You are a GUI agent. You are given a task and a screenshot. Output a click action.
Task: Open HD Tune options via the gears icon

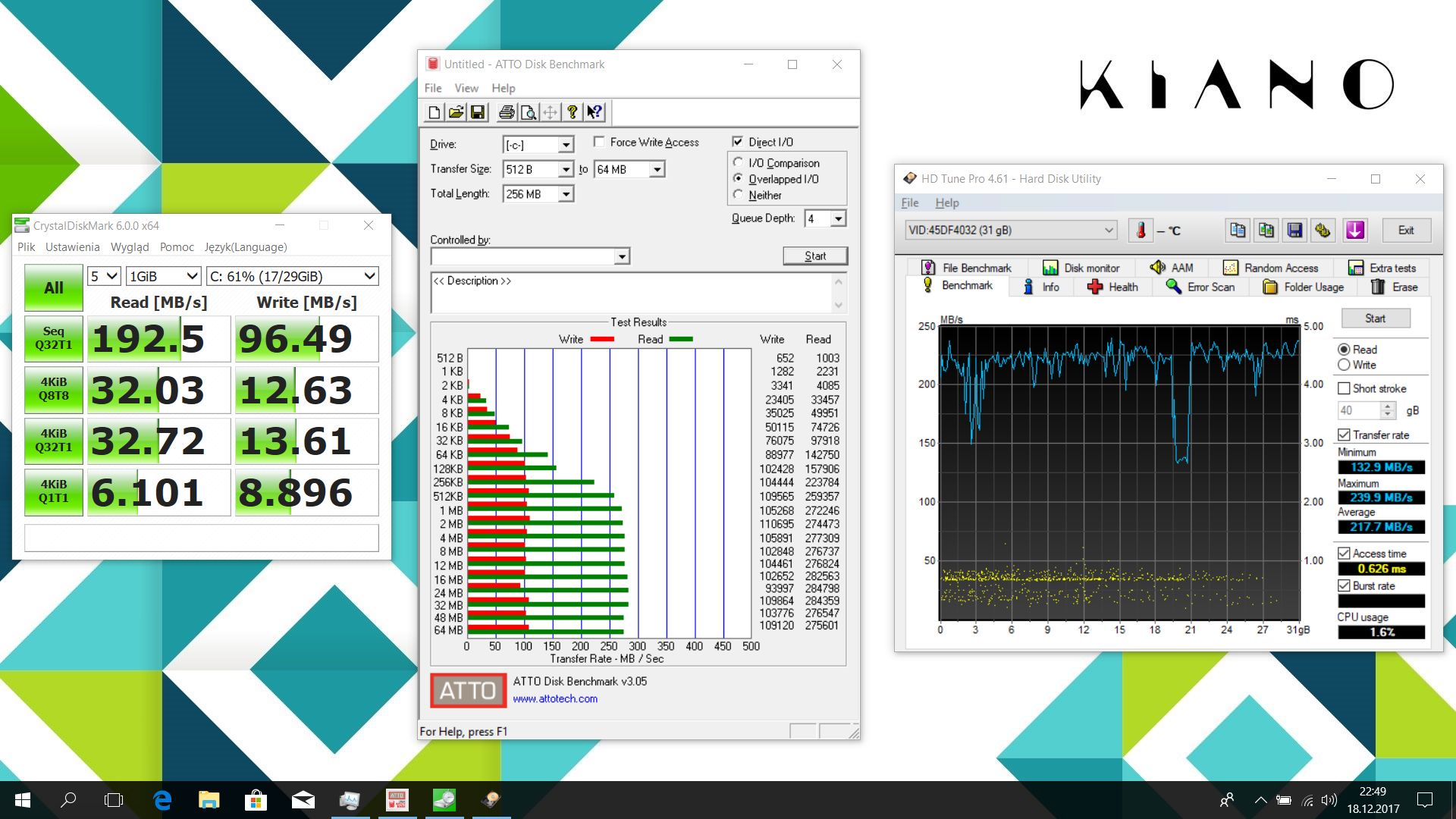(1323, 230)
